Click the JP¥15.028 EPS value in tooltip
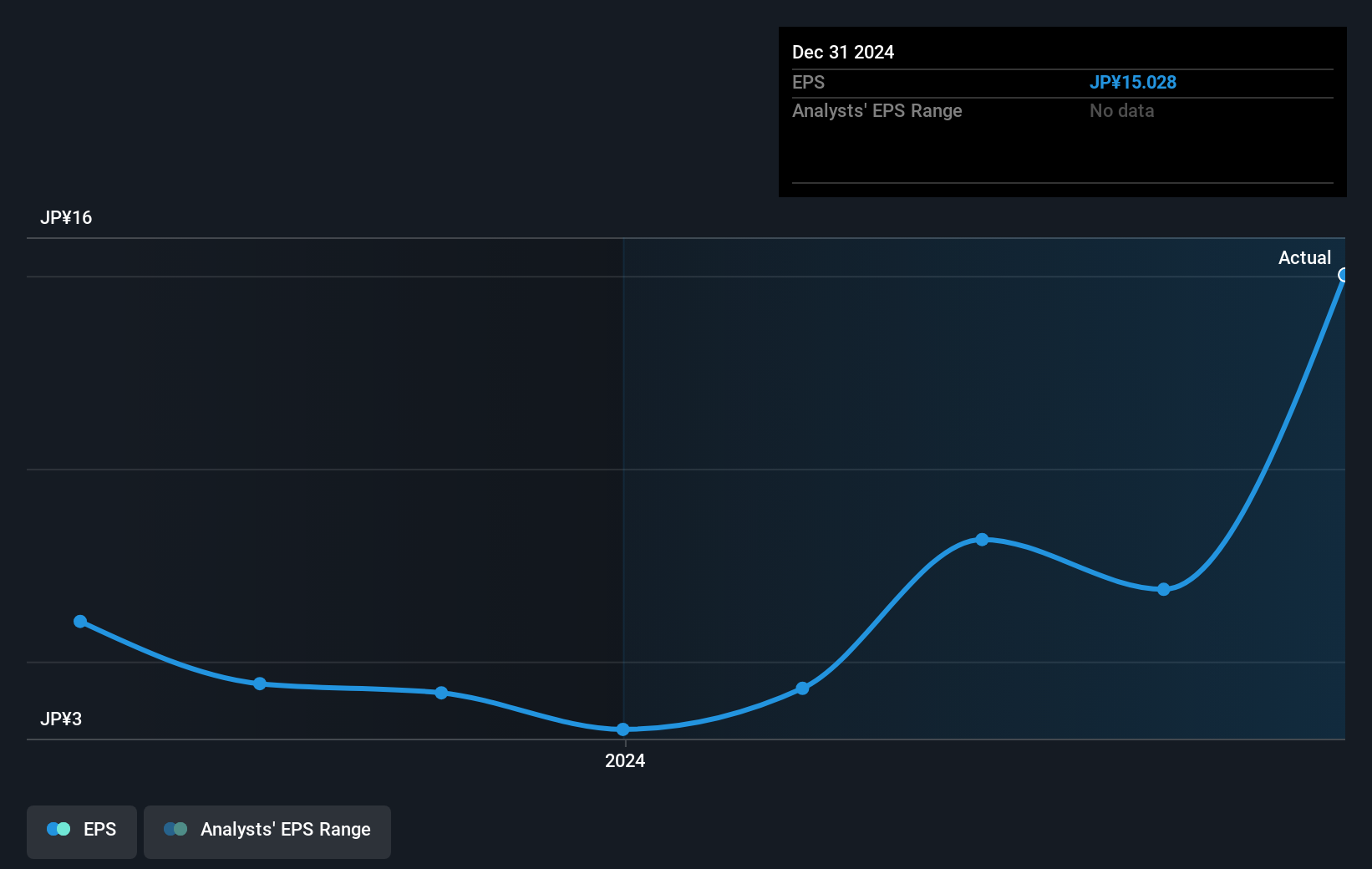 [1132, 82]
